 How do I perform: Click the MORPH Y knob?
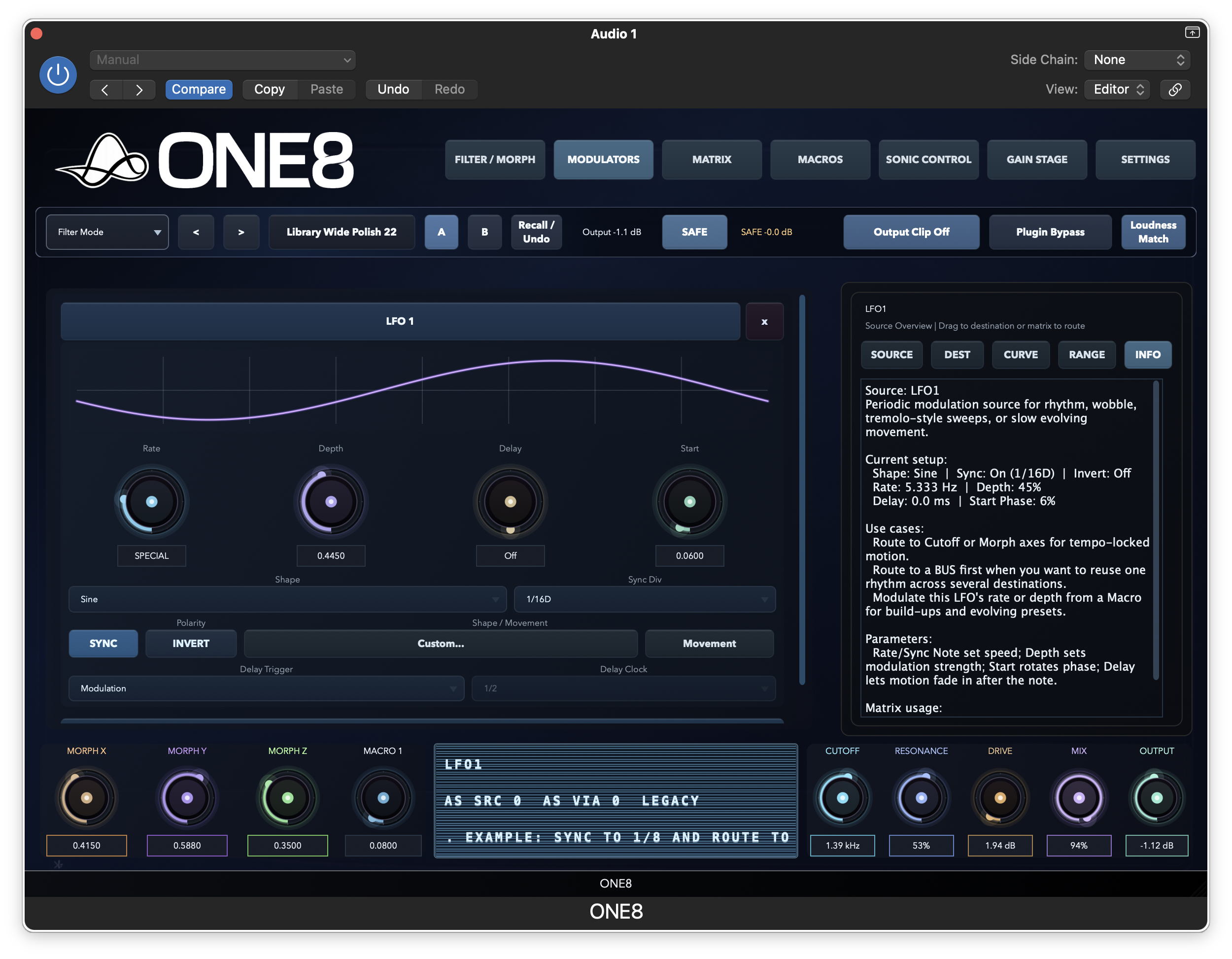(187, 798)
